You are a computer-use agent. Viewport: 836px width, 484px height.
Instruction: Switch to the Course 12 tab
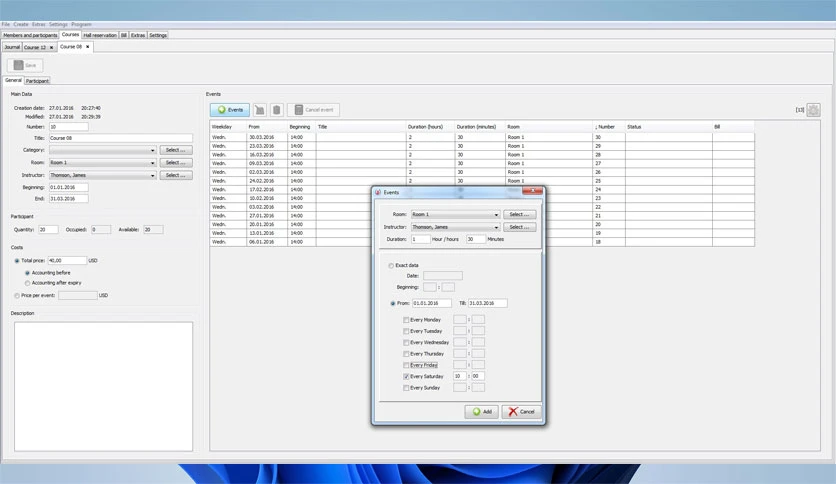pyautogui.click(x=35, y=47)
